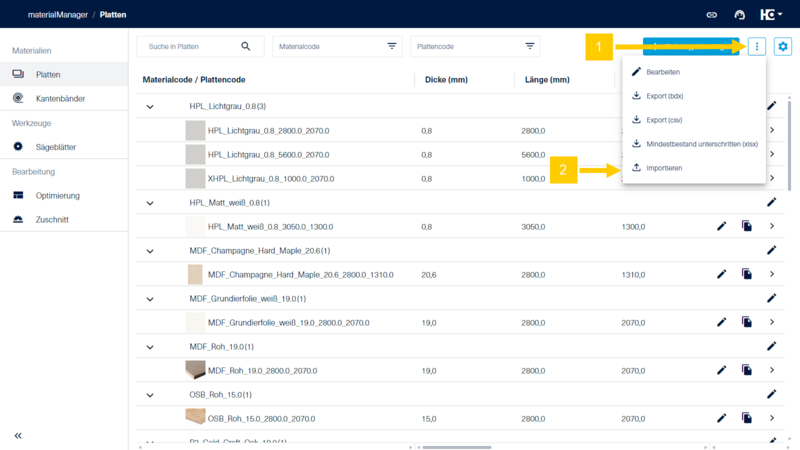Collapse the sidebar with double-chevron icon
800x450 pixels.
(18, 436)
